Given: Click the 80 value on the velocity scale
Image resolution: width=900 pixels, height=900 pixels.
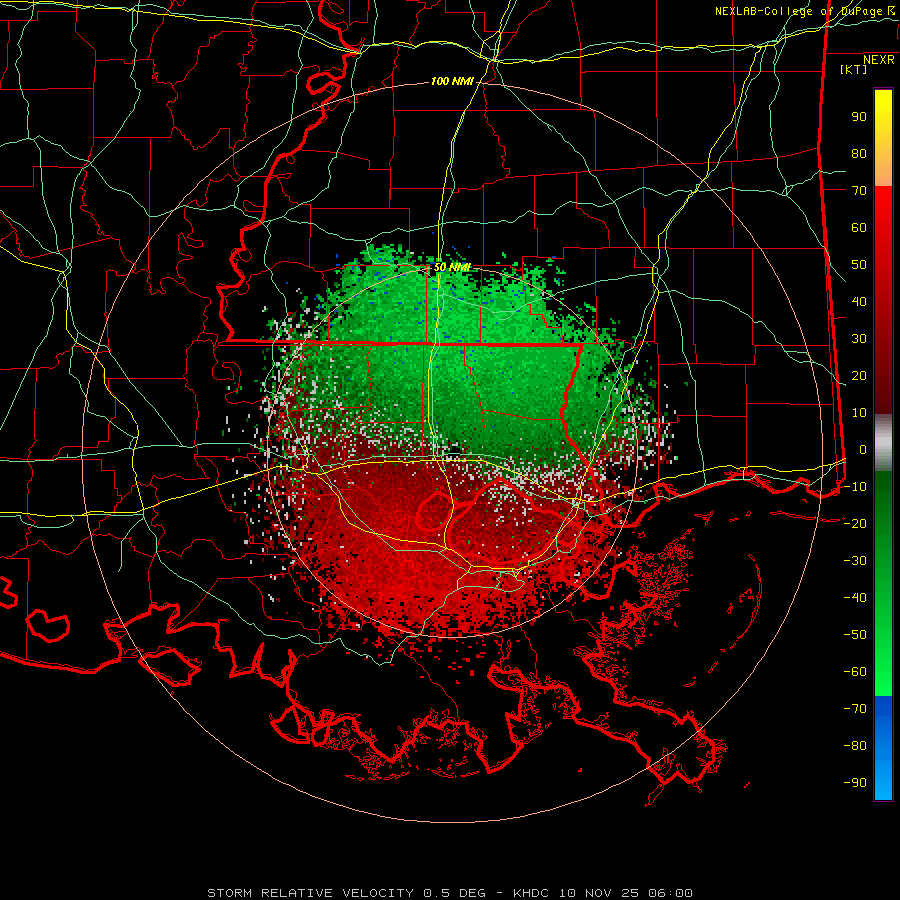Looking at the screenshot, I should (859, 154).
